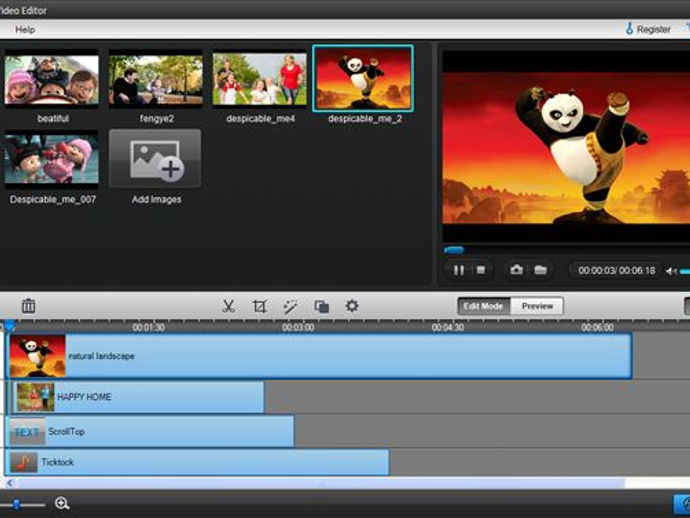This screenshot has height=518, width=690.
Task: Select the fengye2 image thumbnail
Action: (x=156, y=80)
